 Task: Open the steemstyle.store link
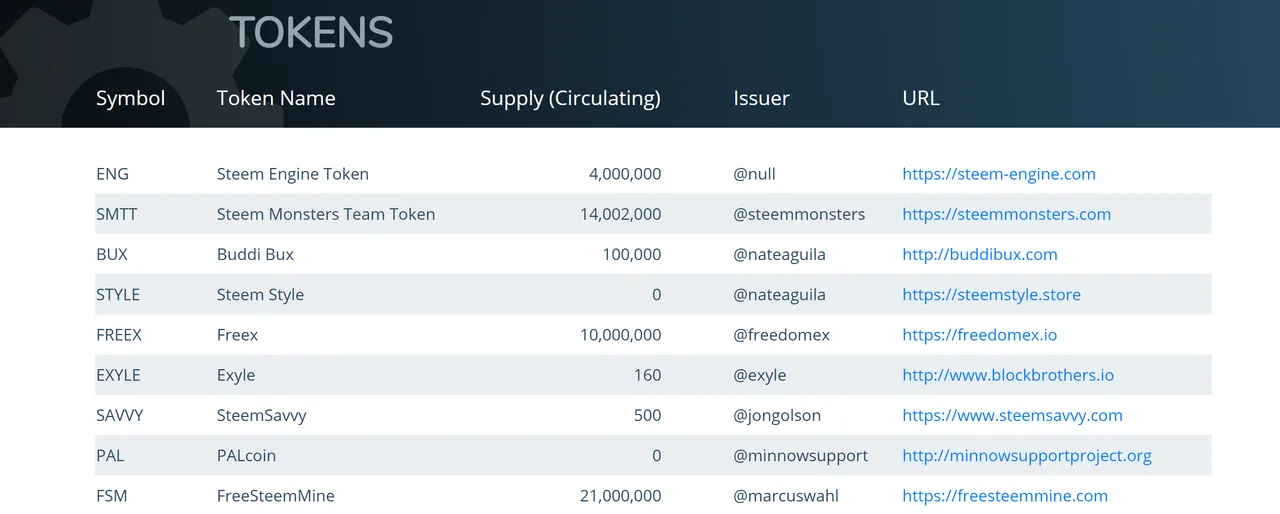coord(991,295)
